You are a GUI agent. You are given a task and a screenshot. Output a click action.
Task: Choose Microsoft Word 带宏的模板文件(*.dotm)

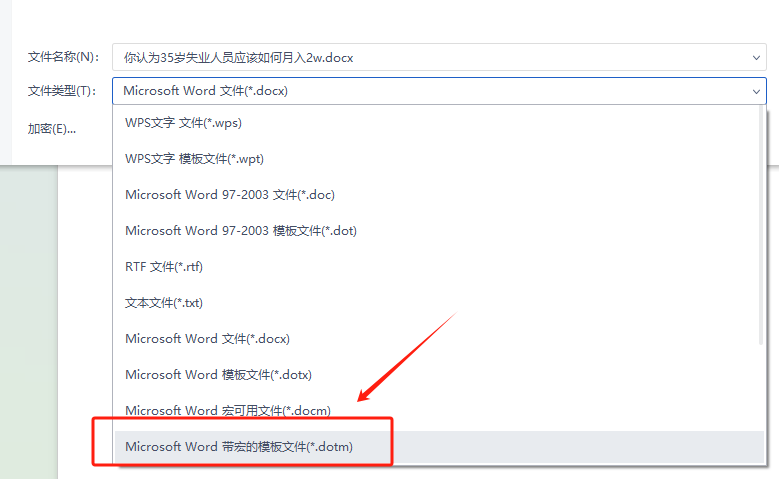439,447
